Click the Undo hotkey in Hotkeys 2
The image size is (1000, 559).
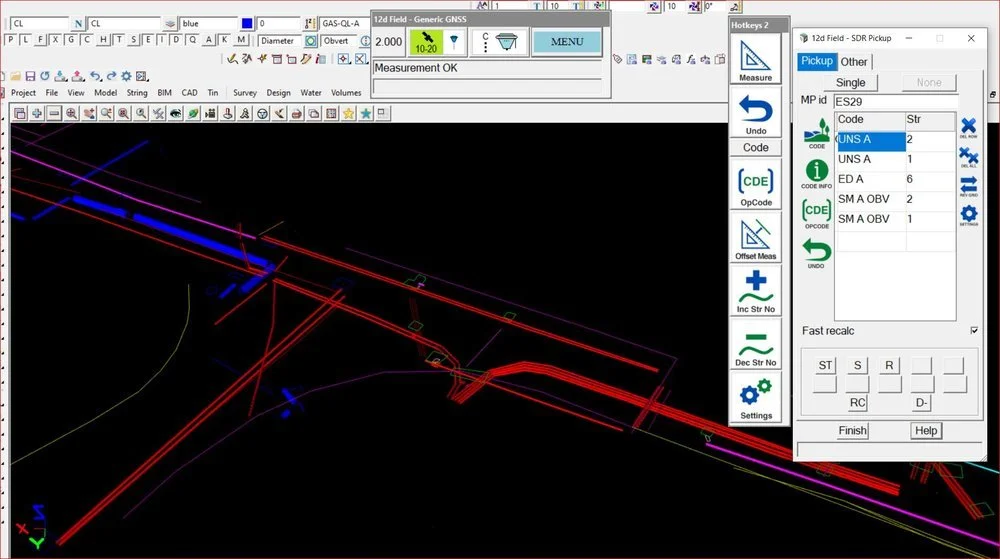(755, 112)
